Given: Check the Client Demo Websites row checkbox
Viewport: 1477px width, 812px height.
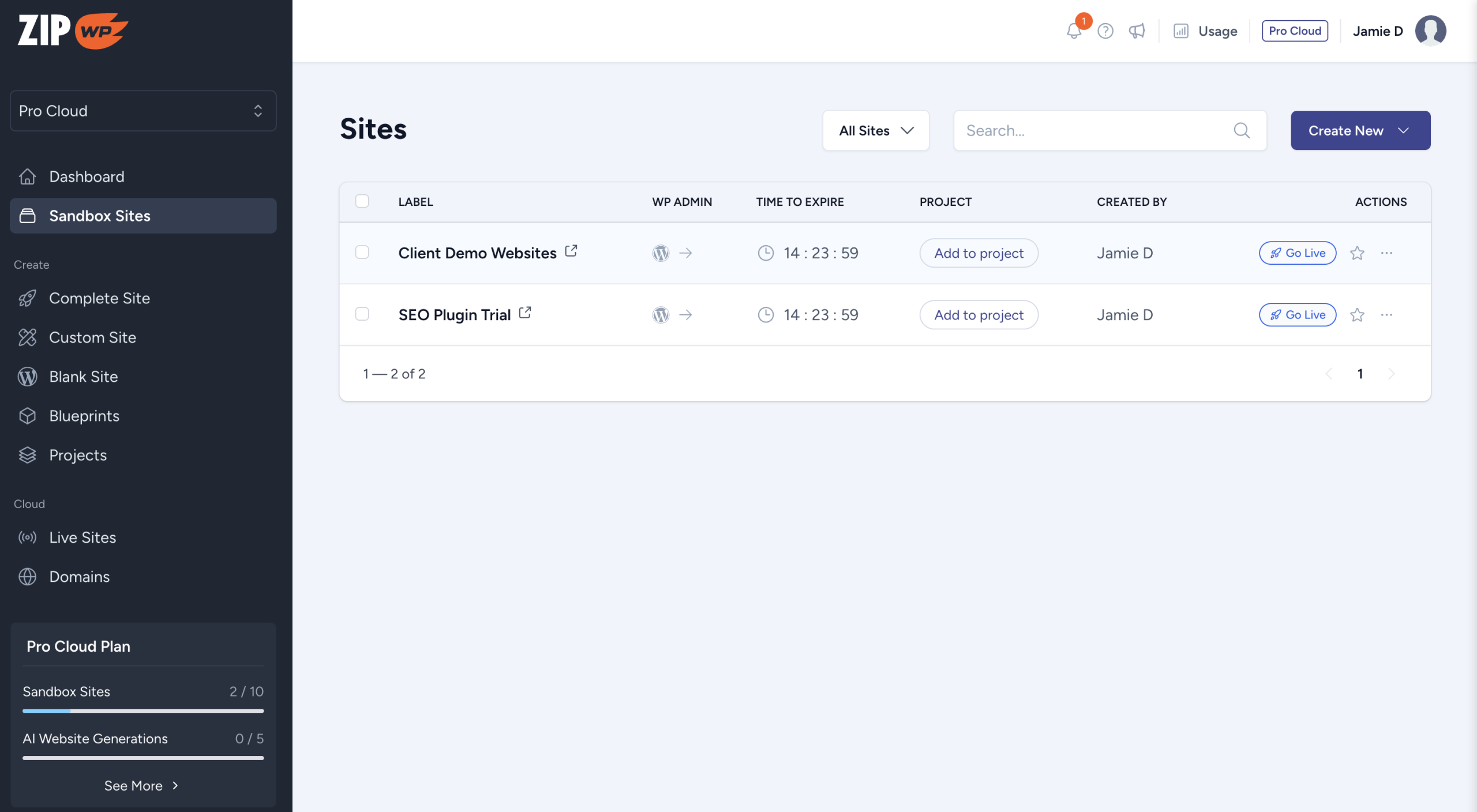Looking at the screenshot, I should pos(362,253).
